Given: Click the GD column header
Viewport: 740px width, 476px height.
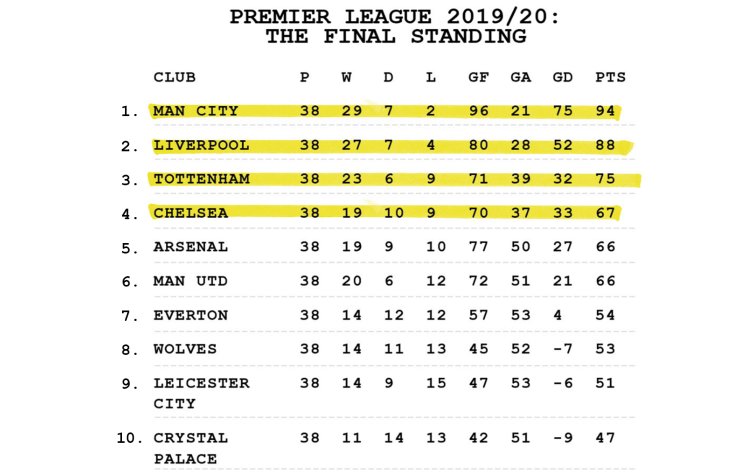Looking at the screenshot, I should click(563, 77).
